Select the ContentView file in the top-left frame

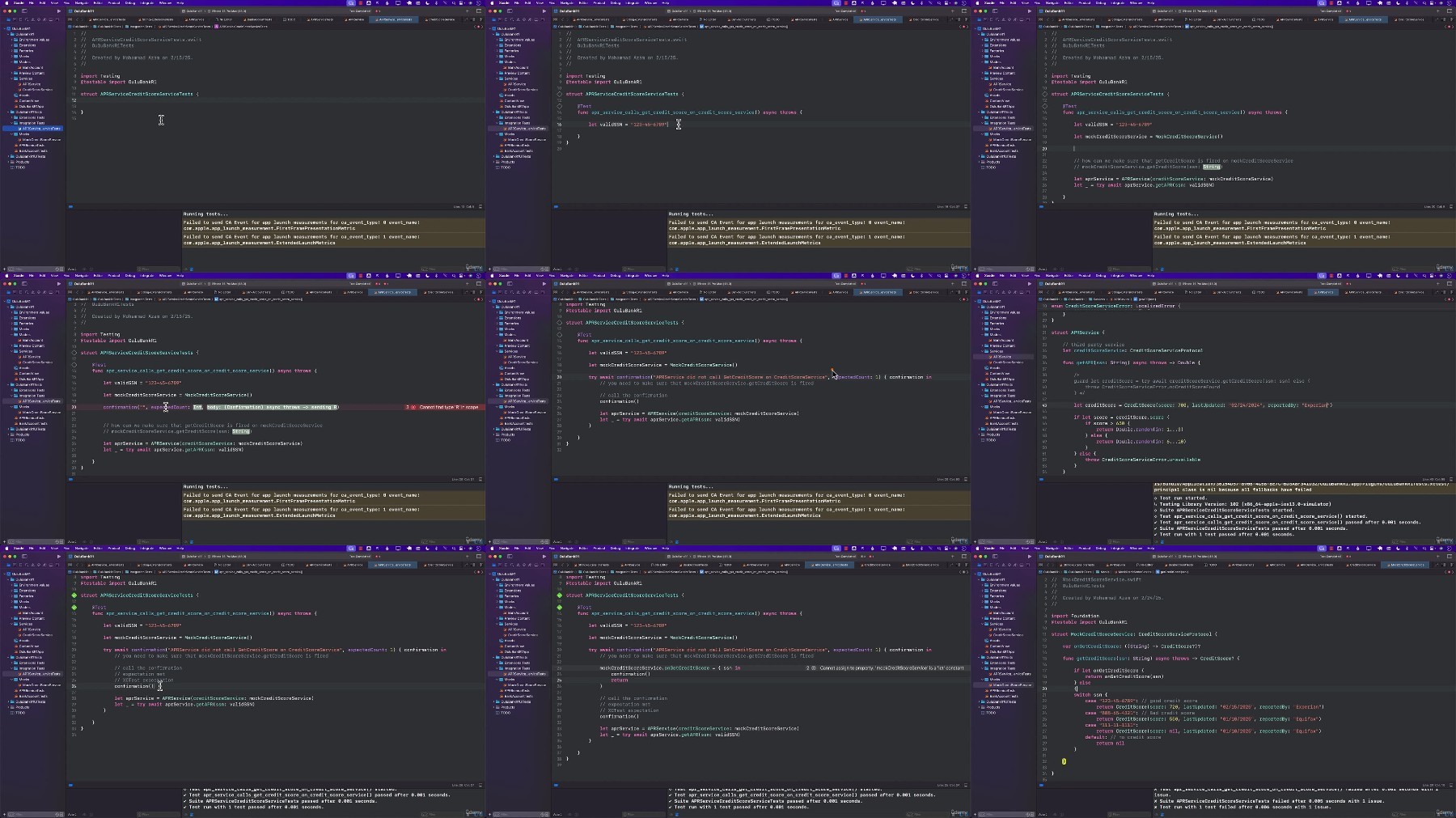coord(28,101)
